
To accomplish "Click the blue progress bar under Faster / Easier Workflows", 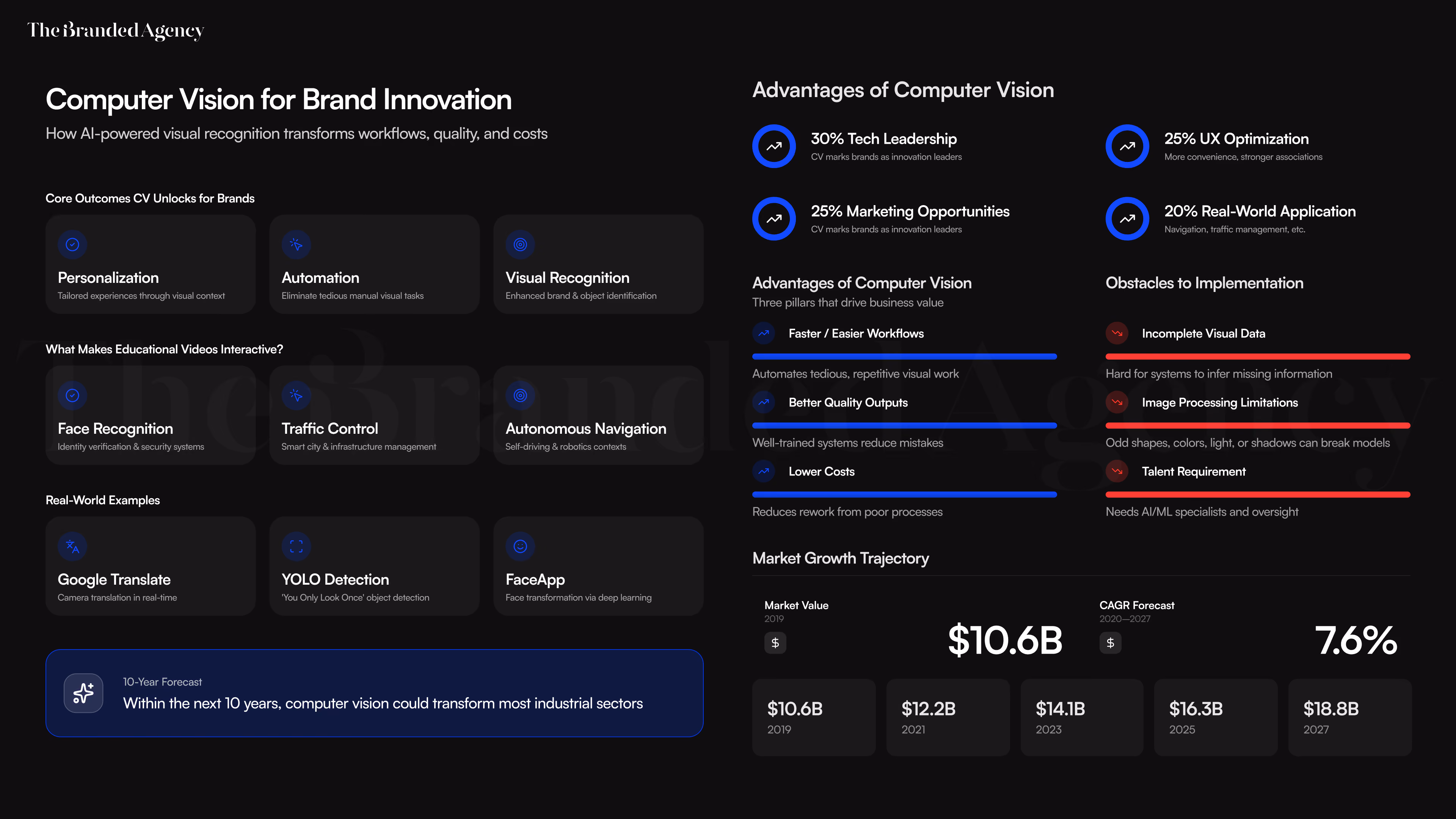I will click(x=904, y=357).
